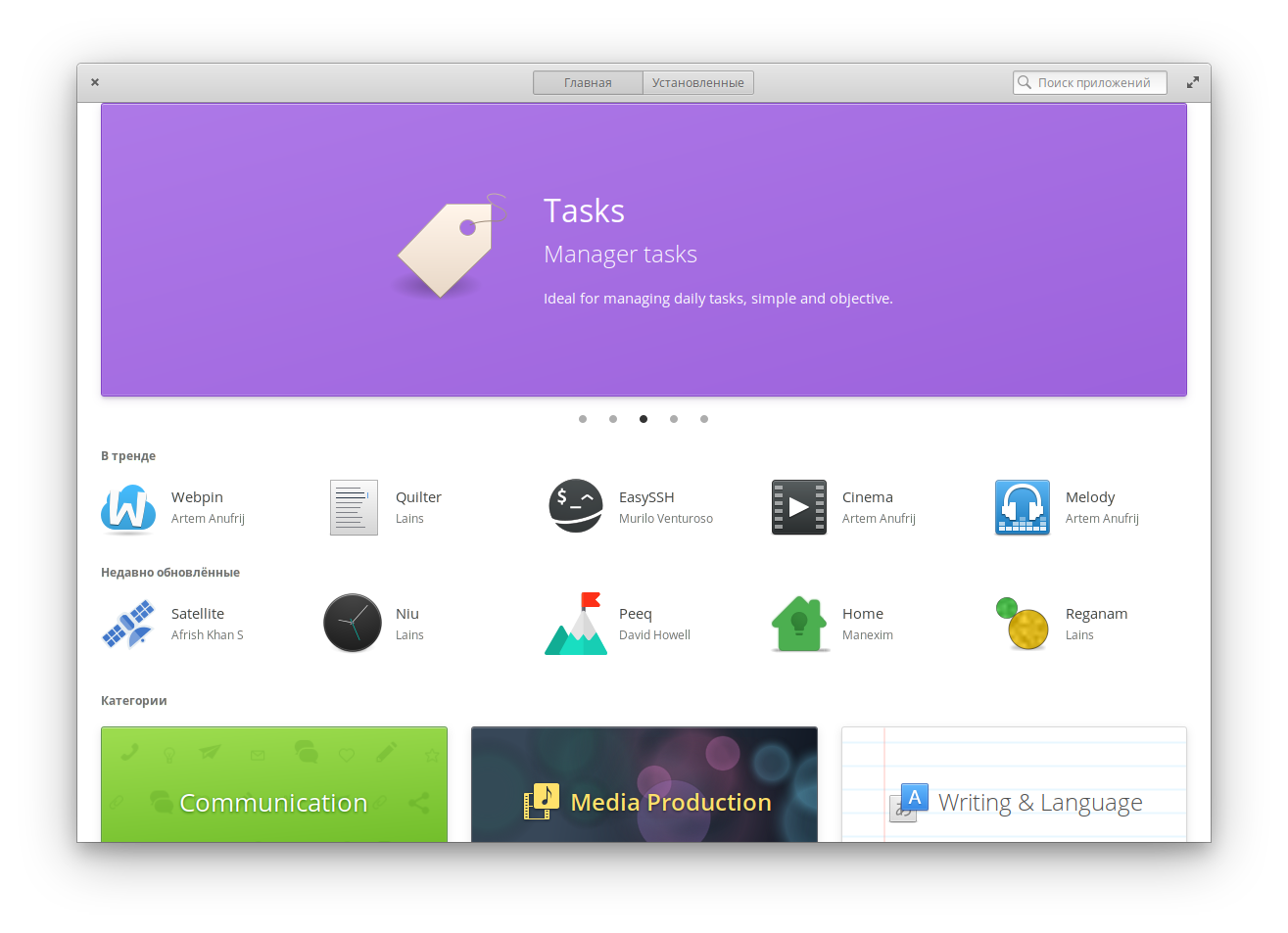Viewport: 1288px width, 933px height.
Task: Click inside the Поиск приложений search field
Action: tap(1089, 82)
